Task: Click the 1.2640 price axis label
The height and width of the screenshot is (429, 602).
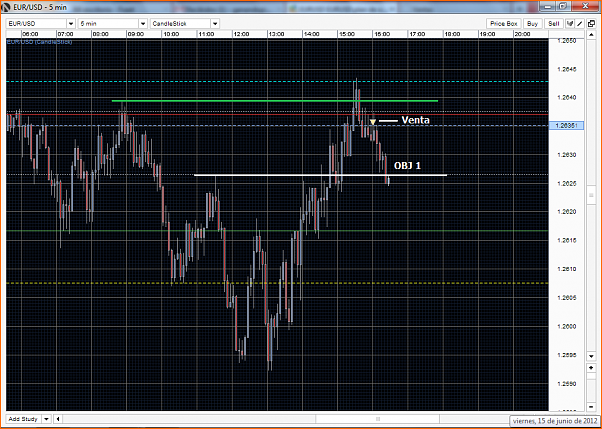Action: point(566,98)
